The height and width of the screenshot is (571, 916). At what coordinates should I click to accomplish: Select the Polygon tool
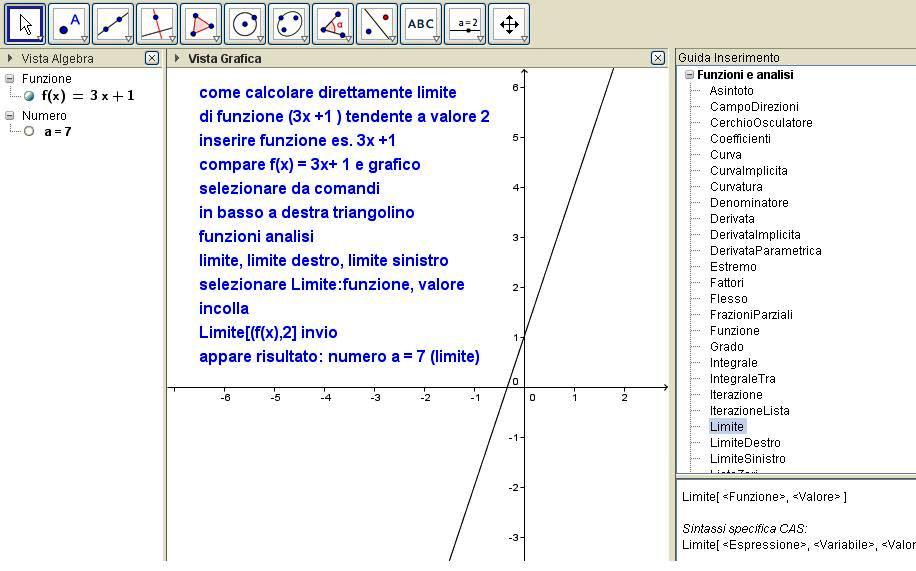point(201,24)
